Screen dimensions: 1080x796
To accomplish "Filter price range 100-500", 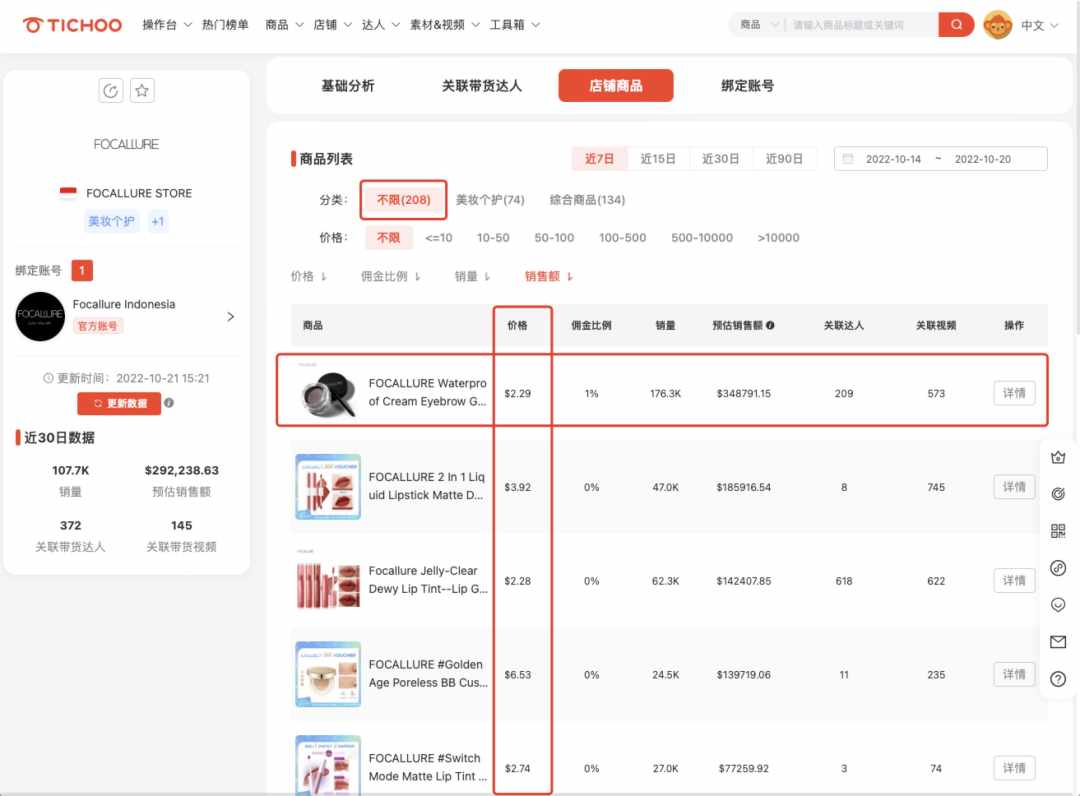I will (x=623, y=238).
